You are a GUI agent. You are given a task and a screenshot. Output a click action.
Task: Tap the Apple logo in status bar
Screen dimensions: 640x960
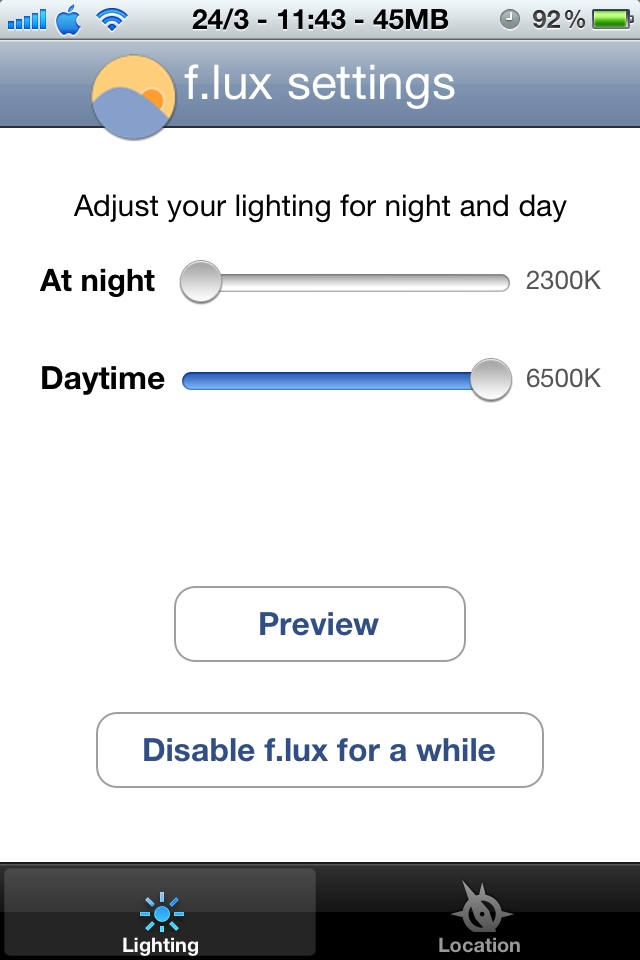[x=69, y=20]
